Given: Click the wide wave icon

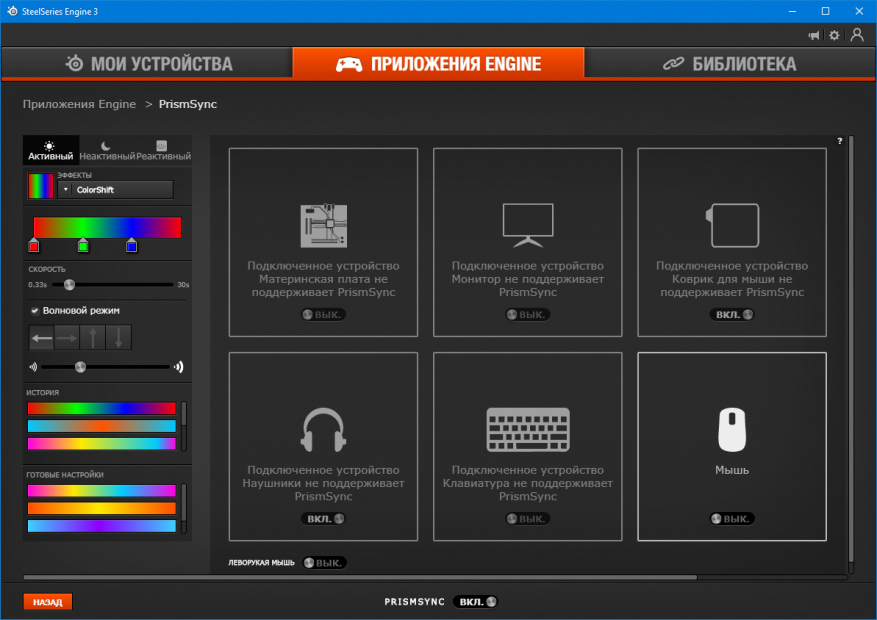Looking at the screenshot, I should click(178, 367).
